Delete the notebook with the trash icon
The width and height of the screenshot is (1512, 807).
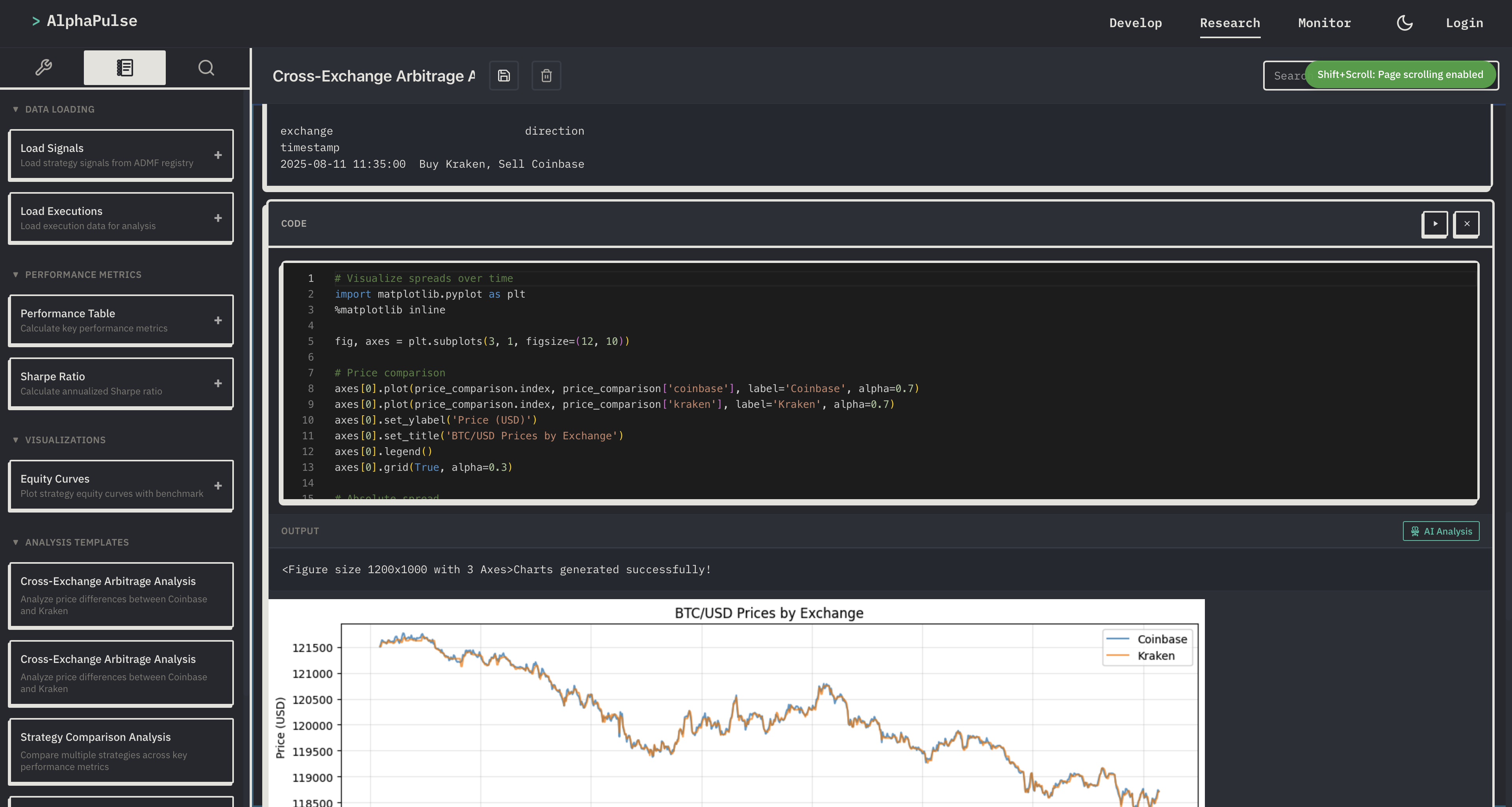(x=546, y=76)
